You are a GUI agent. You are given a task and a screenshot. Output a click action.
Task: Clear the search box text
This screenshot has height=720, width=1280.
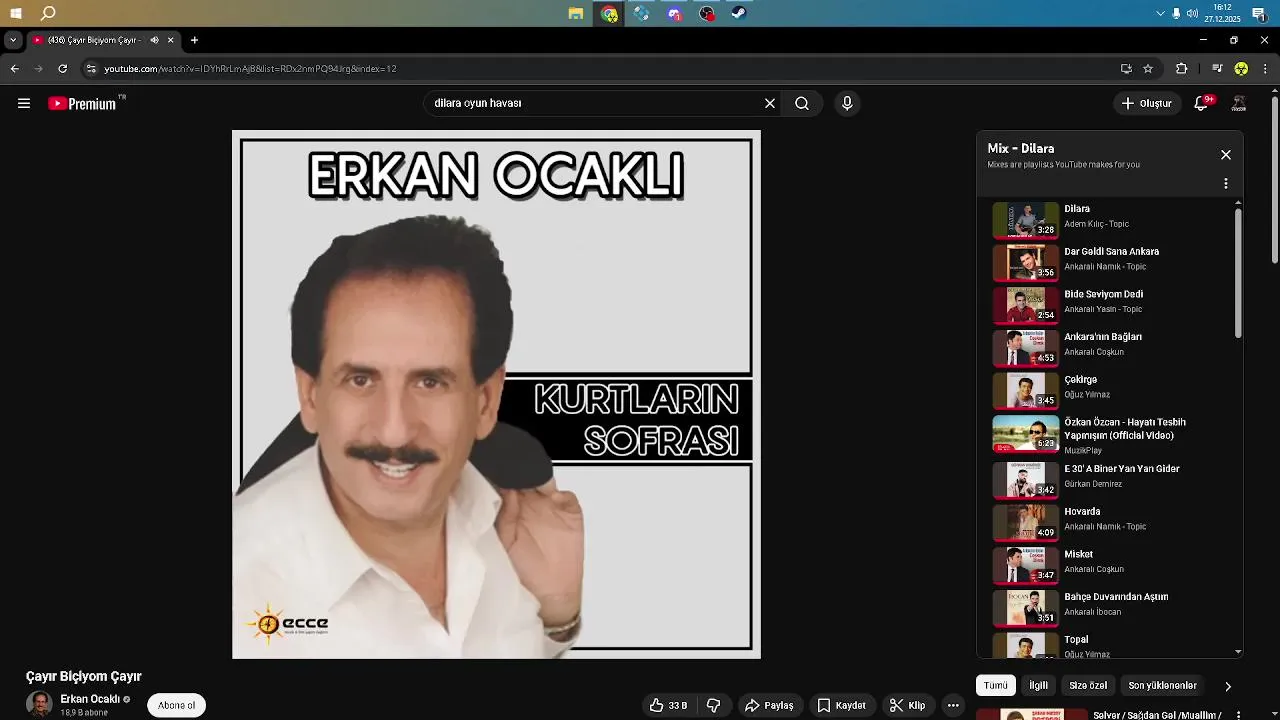pos(770,103)
